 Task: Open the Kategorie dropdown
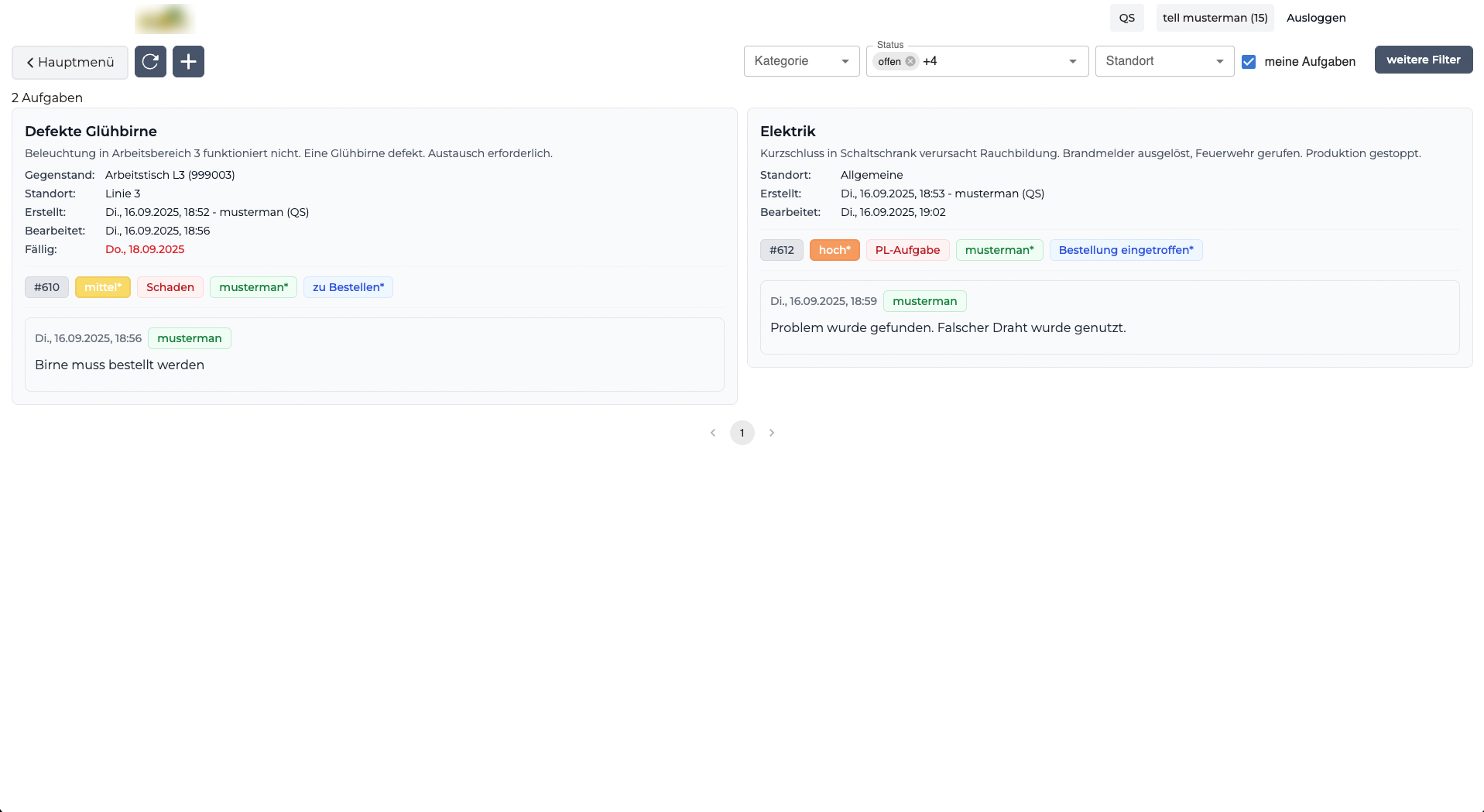801,61
